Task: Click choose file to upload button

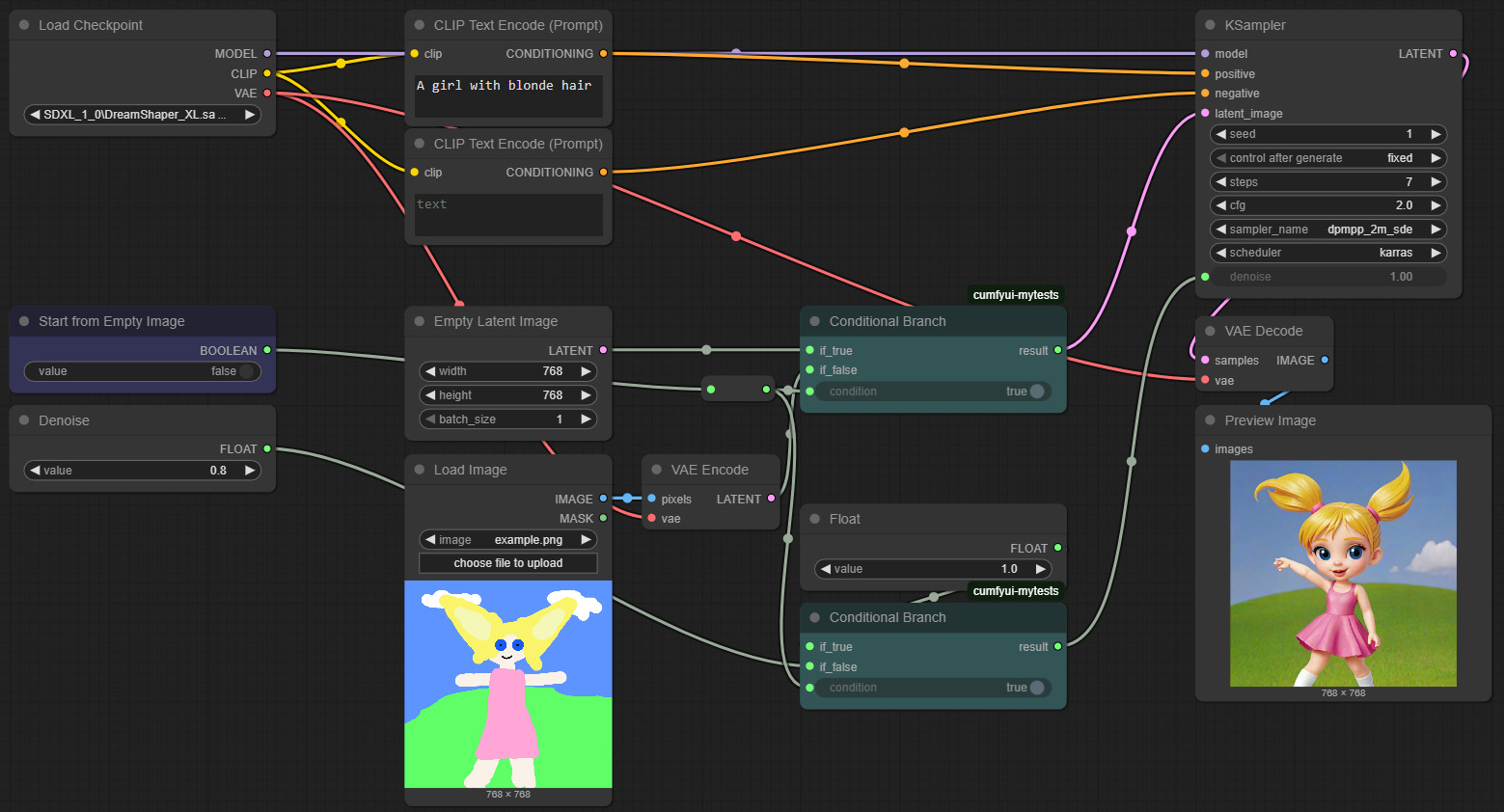Action: (508, 563)
